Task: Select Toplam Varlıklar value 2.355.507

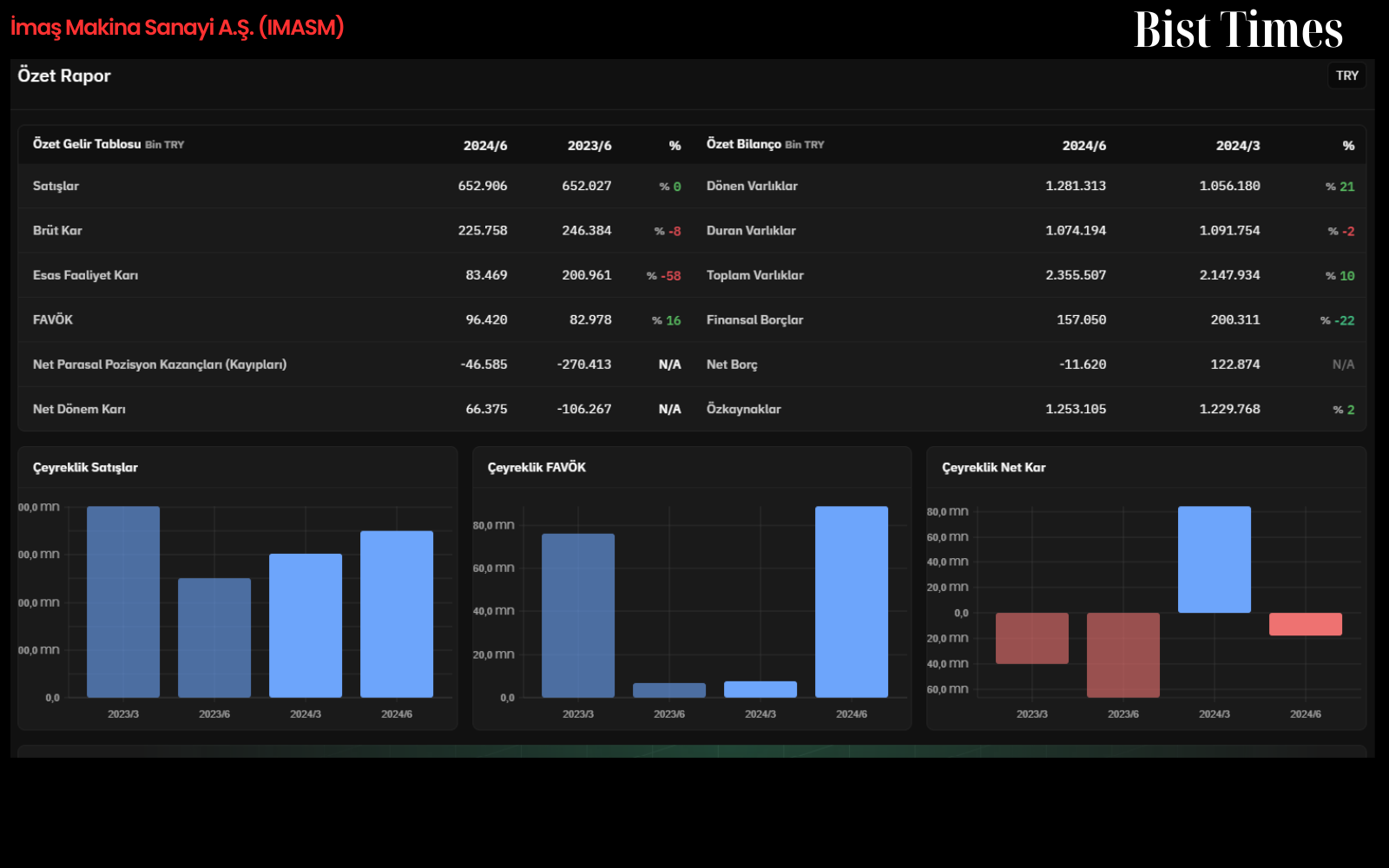Action: tap(1076, 275)
